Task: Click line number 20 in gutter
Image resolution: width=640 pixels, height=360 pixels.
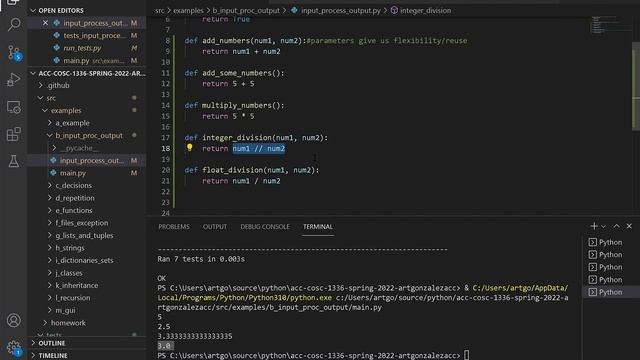Action: [165, 170]
